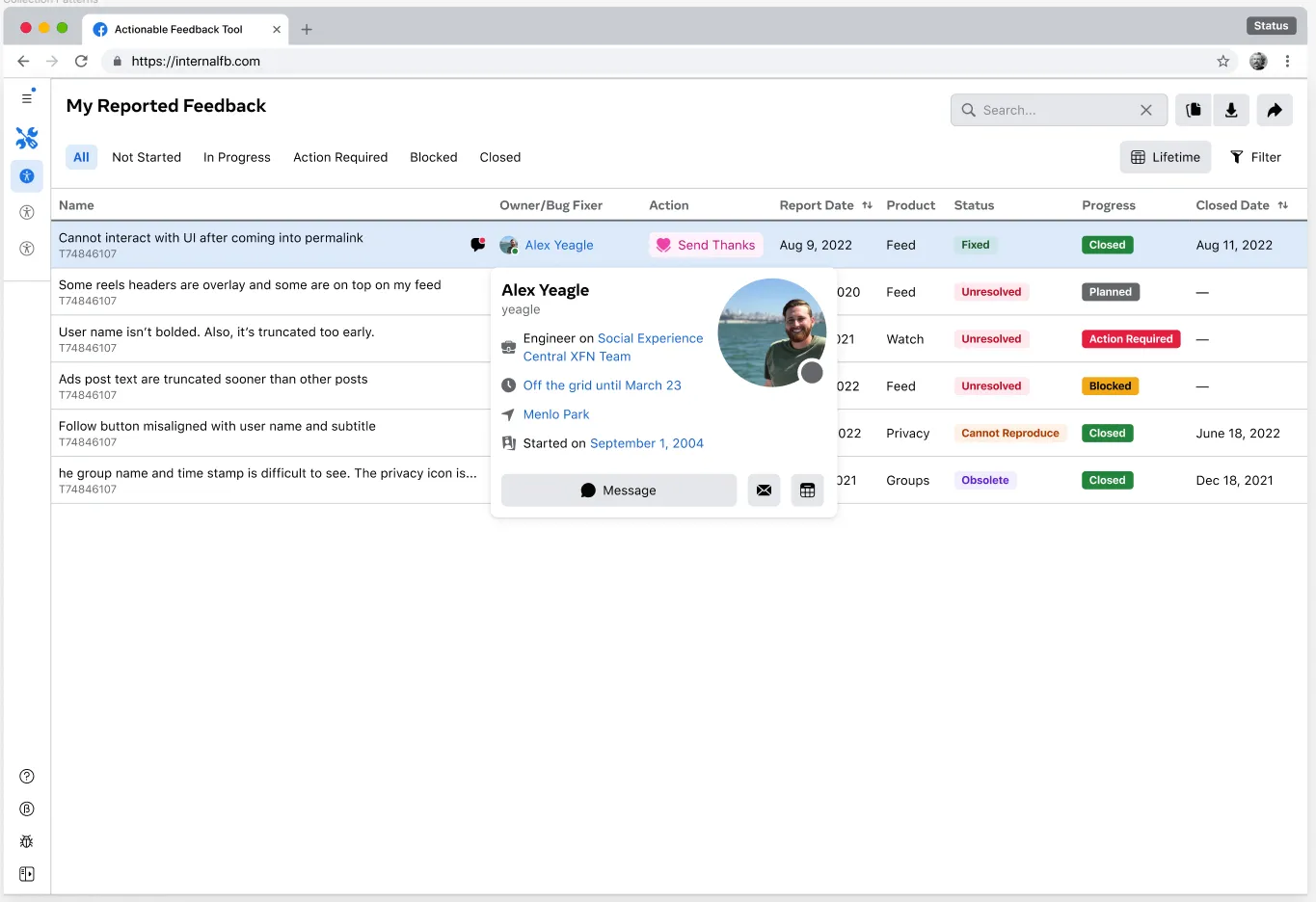This screenshot has width=1316, height=902.
Task: Open the bug report icon in sidebar
Action: pos(27,841)
